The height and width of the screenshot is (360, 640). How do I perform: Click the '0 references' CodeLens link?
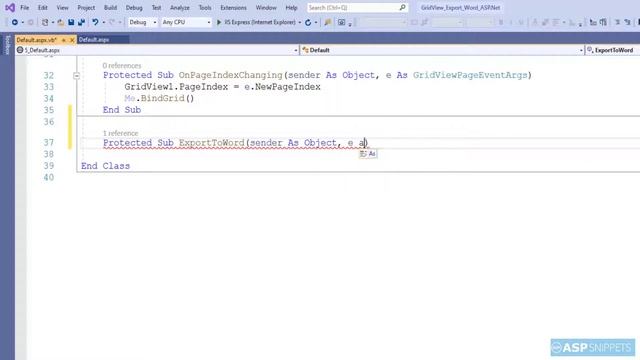click(x=122, y=66)
